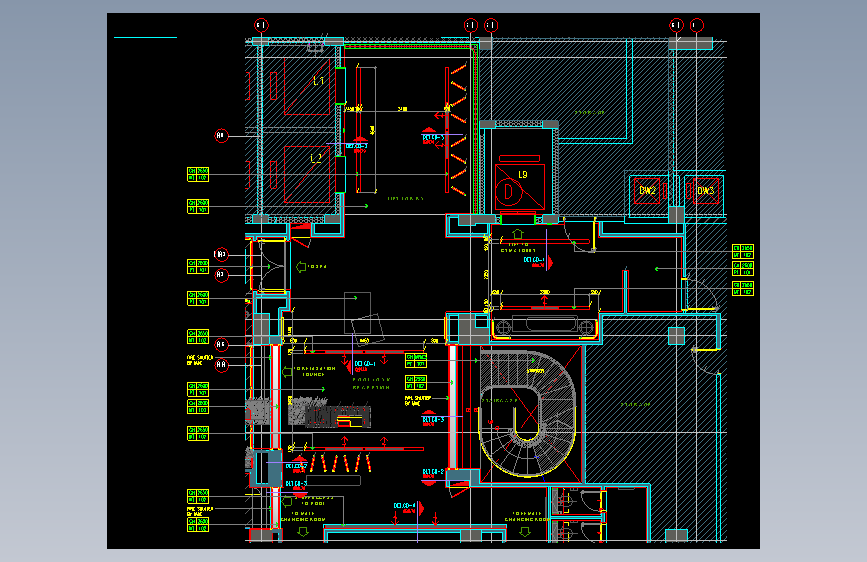Select the FIRE SHUTTER BY MAC note beside the AA bubble

[200, 360]
